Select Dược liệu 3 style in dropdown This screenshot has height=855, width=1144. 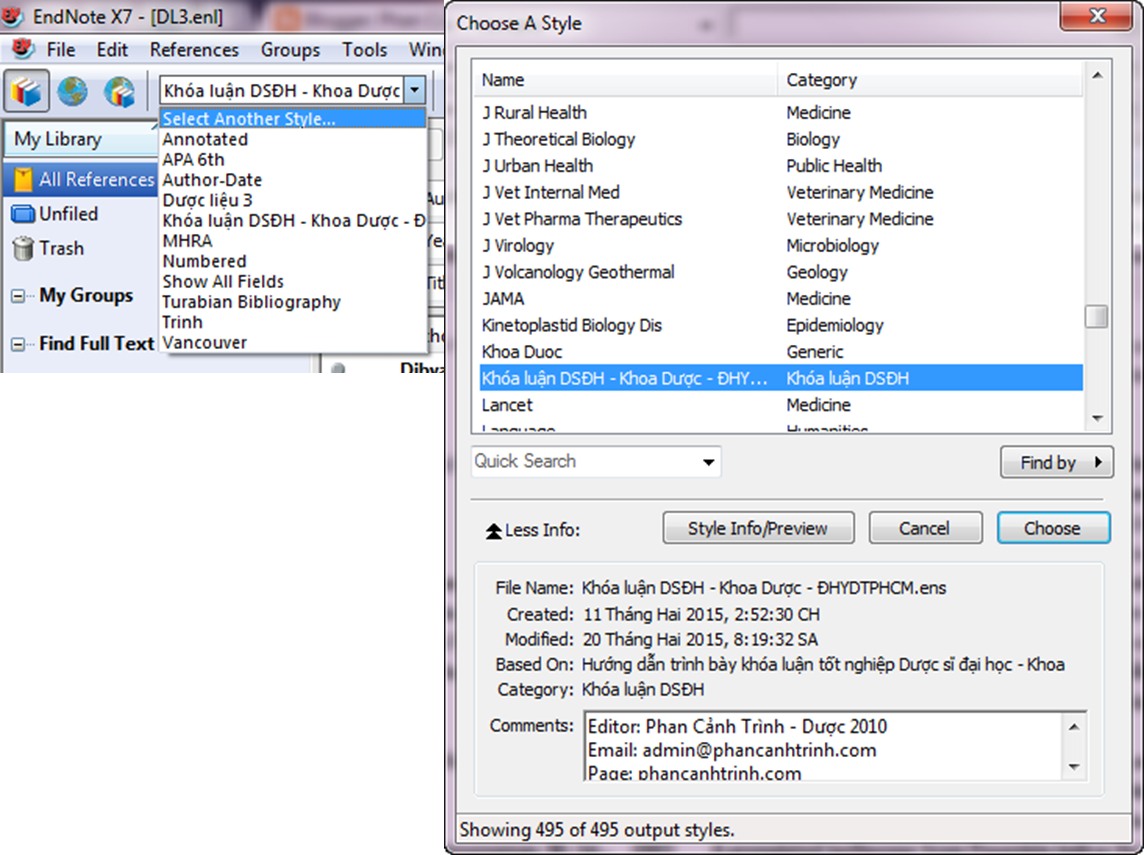(293, 201)
